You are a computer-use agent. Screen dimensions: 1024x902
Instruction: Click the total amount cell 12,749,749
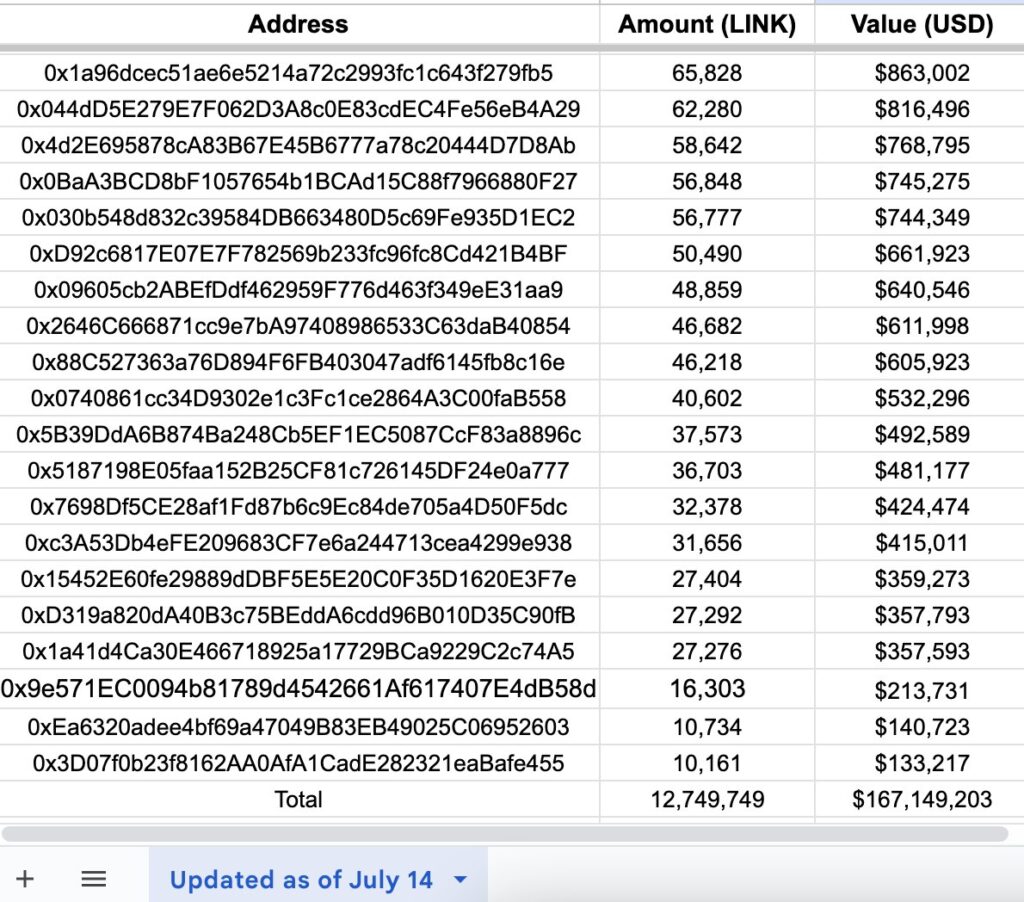pyautogui.click(x=707, y=799)
